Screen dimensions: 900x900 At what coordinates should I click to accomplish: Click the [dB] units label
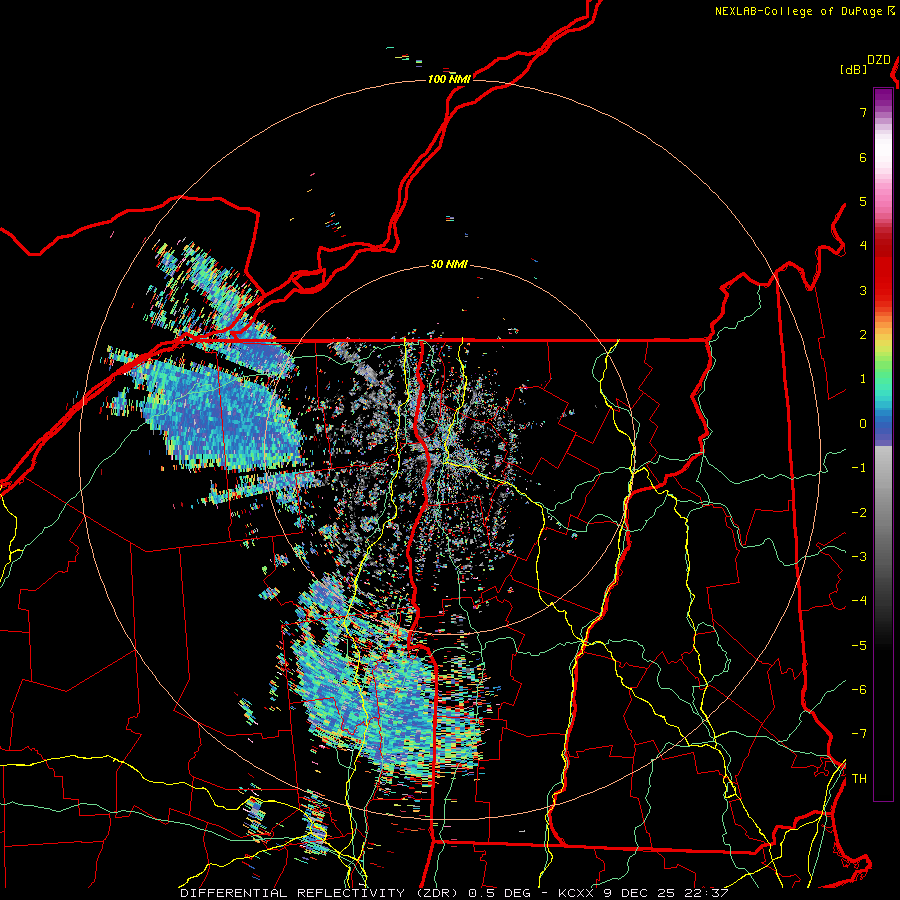click(x=854, y=69)
